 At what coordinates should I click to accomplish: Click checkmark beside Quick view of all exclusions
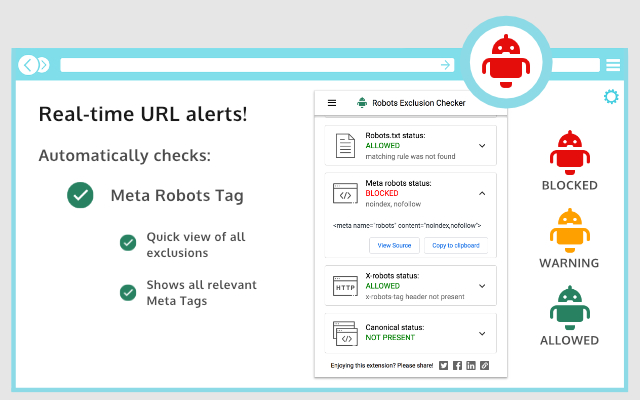pyautogui.click(x=127, y=243)
